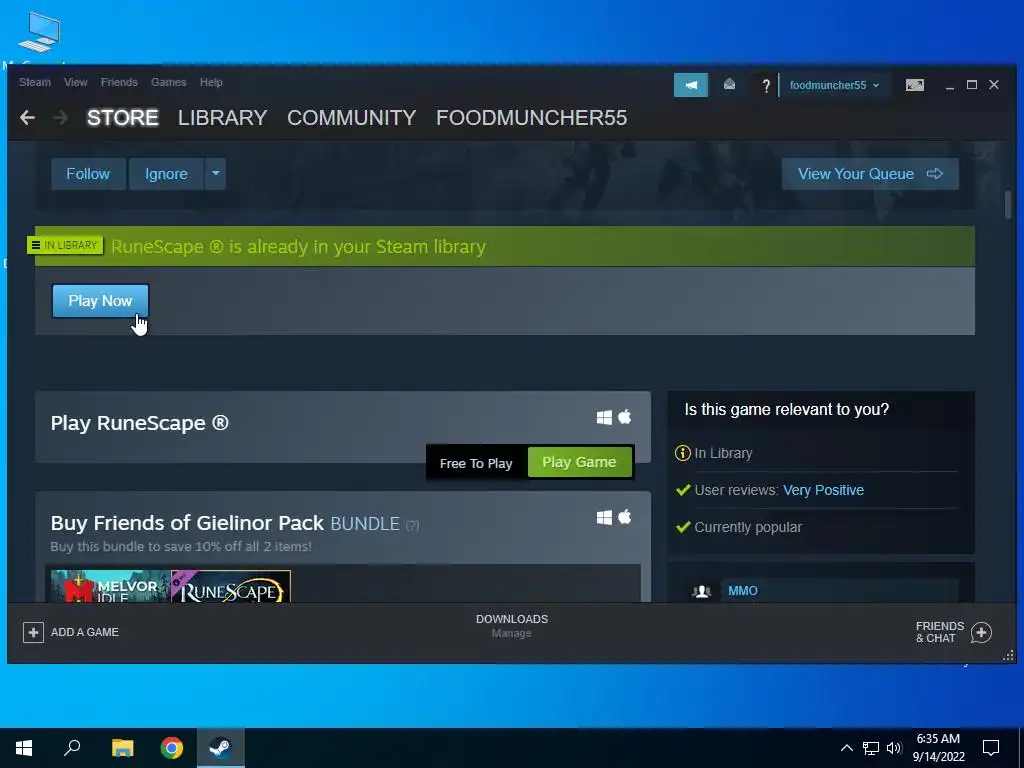
Task: Open the Steam menu
Action: (x=35, y=82)
